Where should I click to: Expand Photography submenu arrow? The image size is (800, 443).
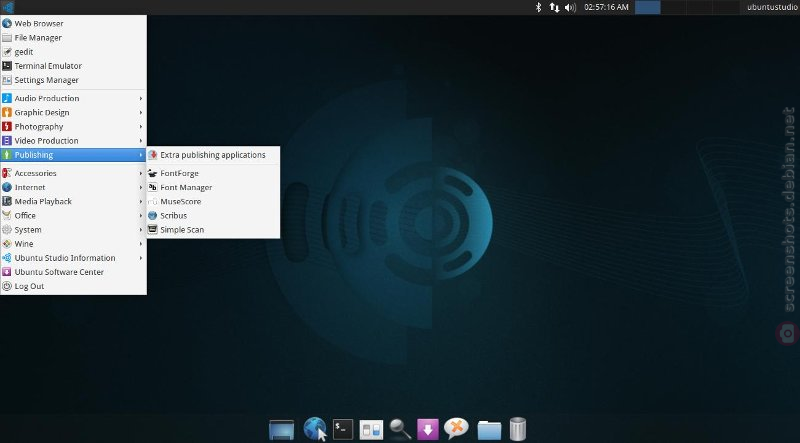(141, 127)
